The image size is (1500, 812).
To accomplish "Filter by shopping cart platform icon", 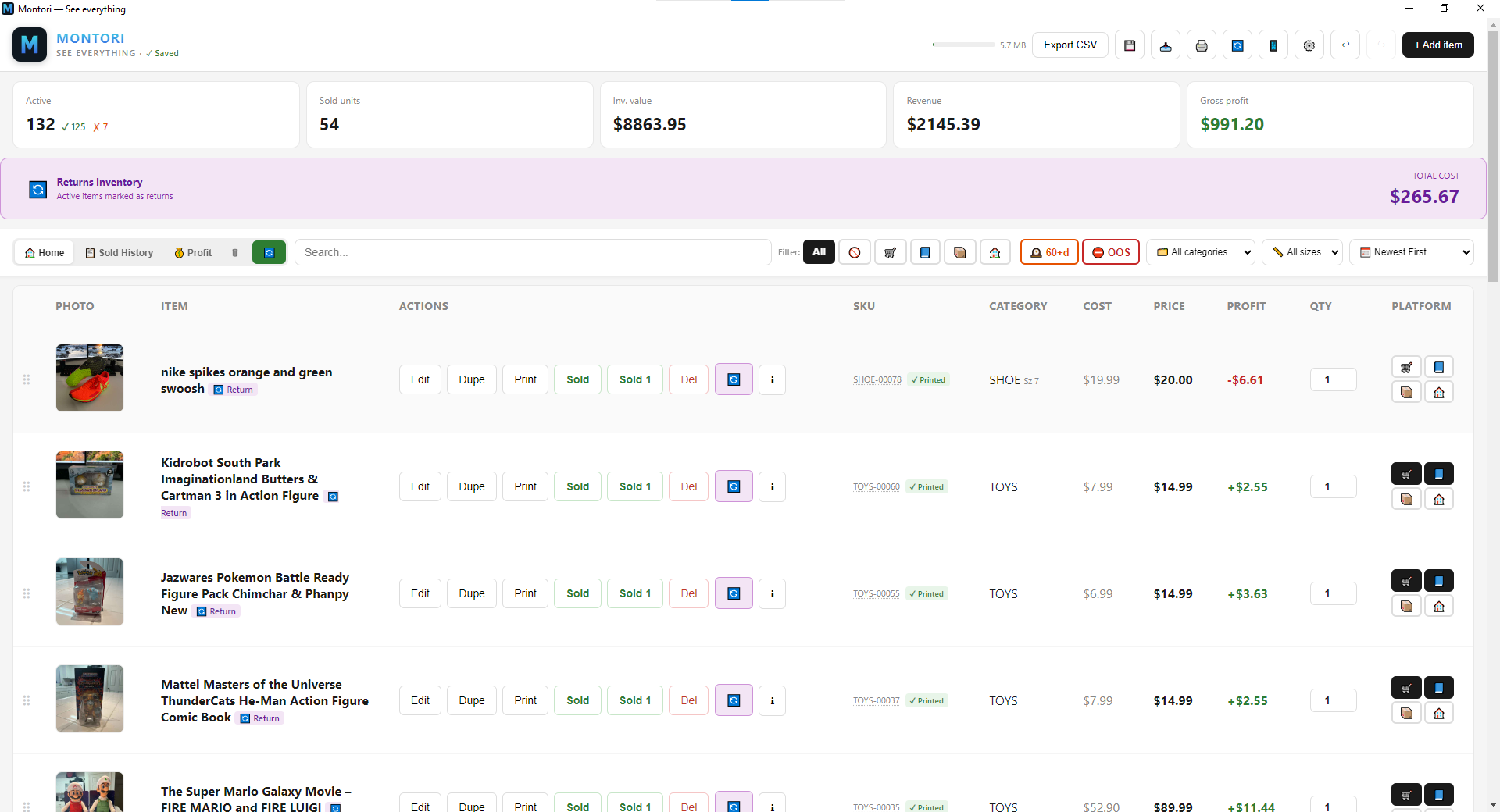I will (890, 252).
